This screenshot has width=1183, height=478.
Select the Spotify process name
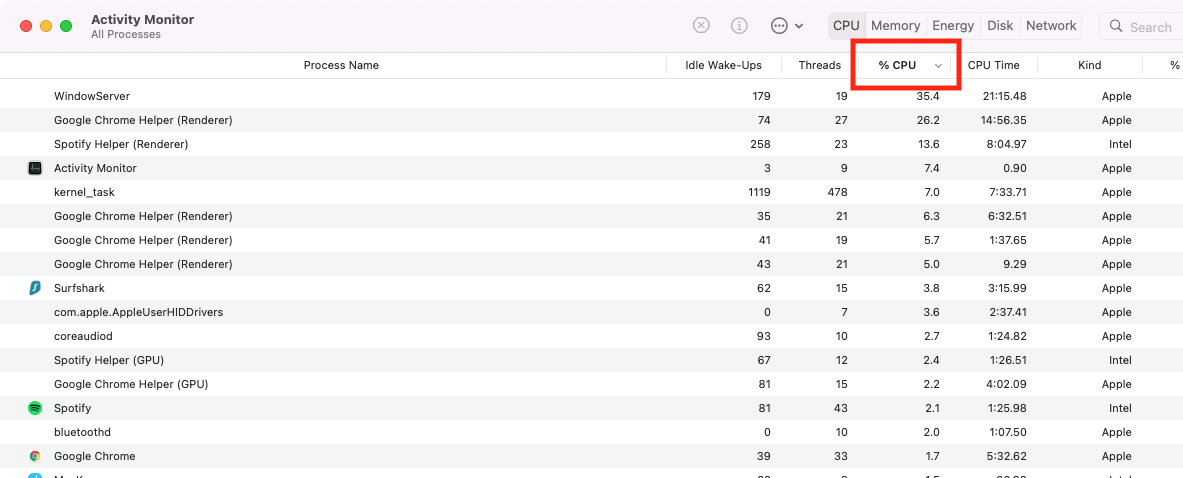72,408
